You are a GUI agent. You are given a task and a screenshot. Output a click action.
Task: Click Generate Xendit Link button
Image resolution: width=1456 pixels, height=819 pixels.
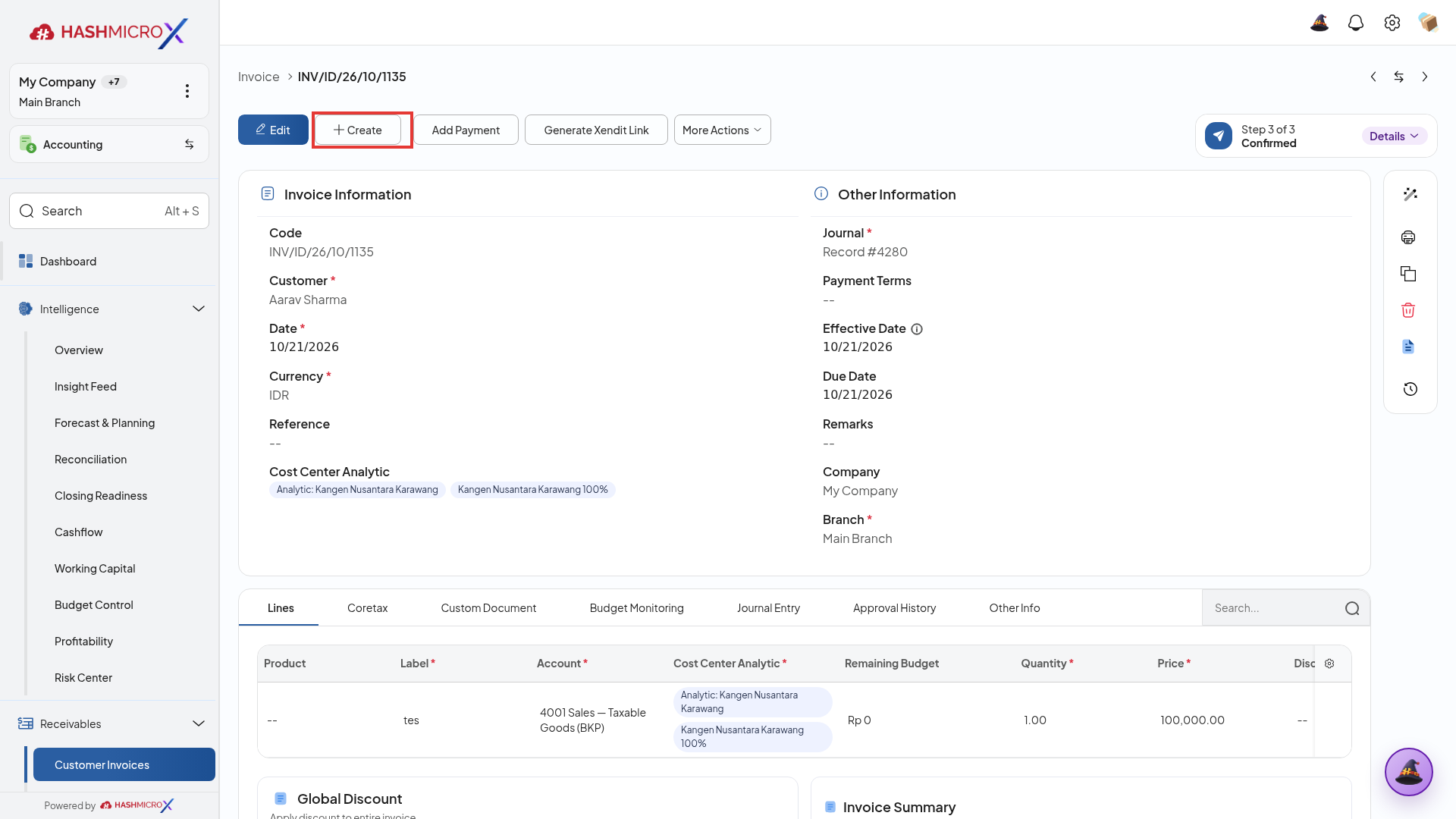click(596, 130)
